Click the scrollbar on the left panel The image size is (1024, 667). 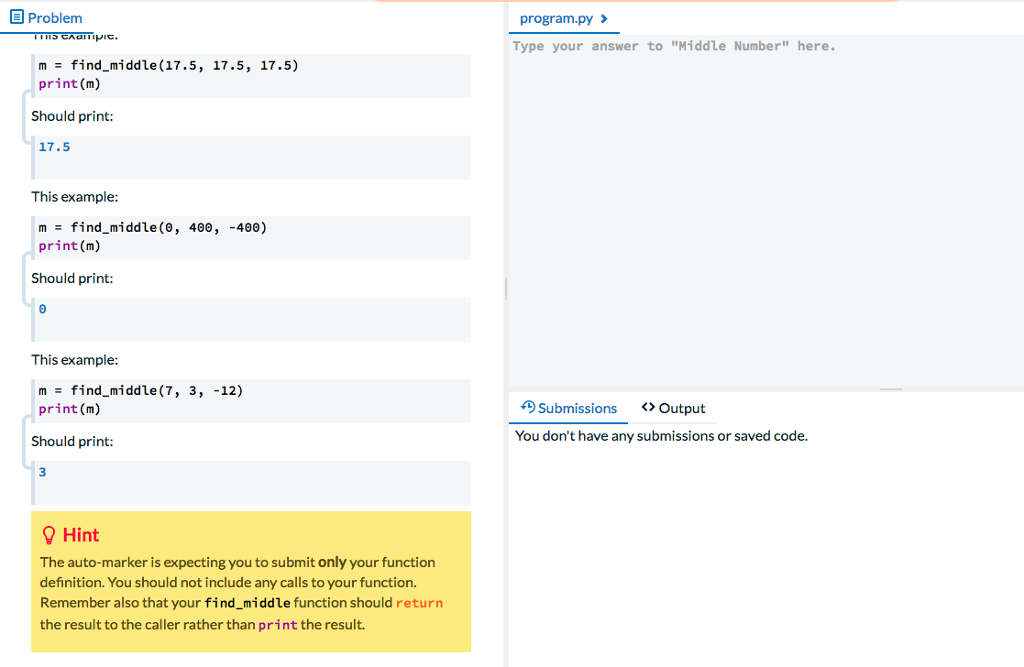(x=505, y=289)
